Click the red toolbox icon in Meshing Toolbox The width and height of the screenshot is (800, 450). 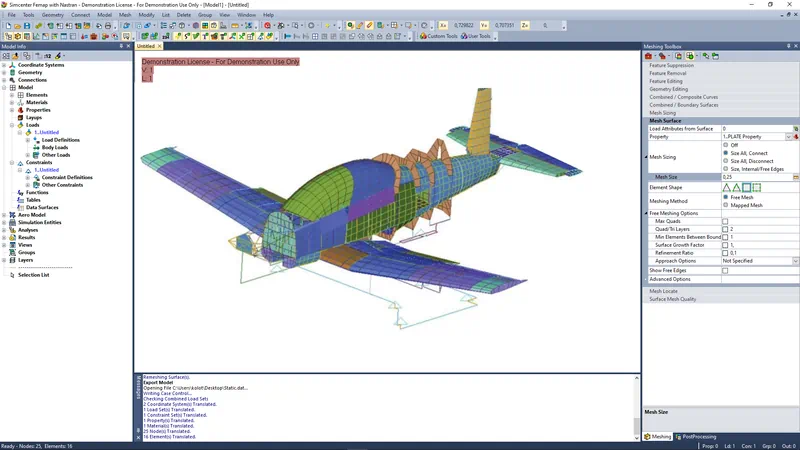pyautogui.click(x=648, y=56)
